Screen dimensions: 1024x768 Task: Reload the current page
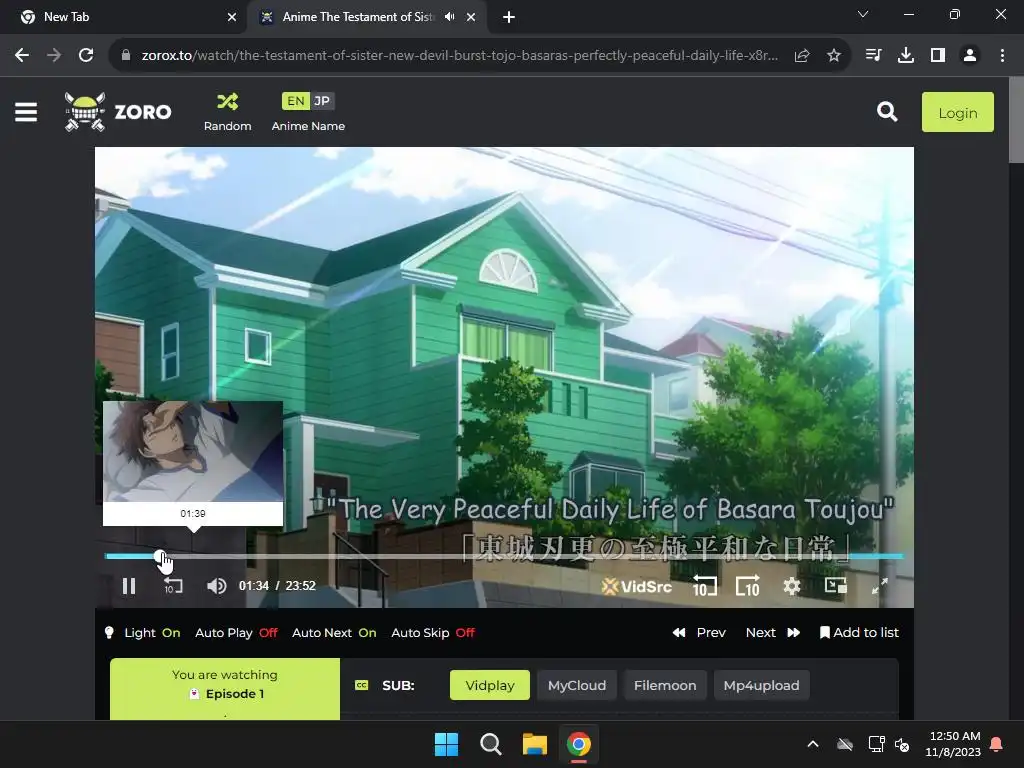pyautogui.click(x=86, y=56)
